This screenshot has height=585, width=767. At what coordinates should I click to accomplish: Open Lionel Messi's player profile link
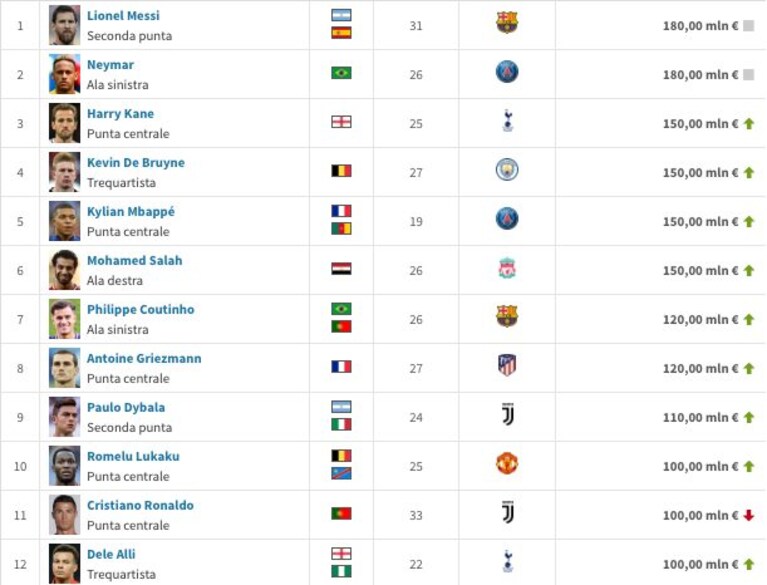click(123, 16)
